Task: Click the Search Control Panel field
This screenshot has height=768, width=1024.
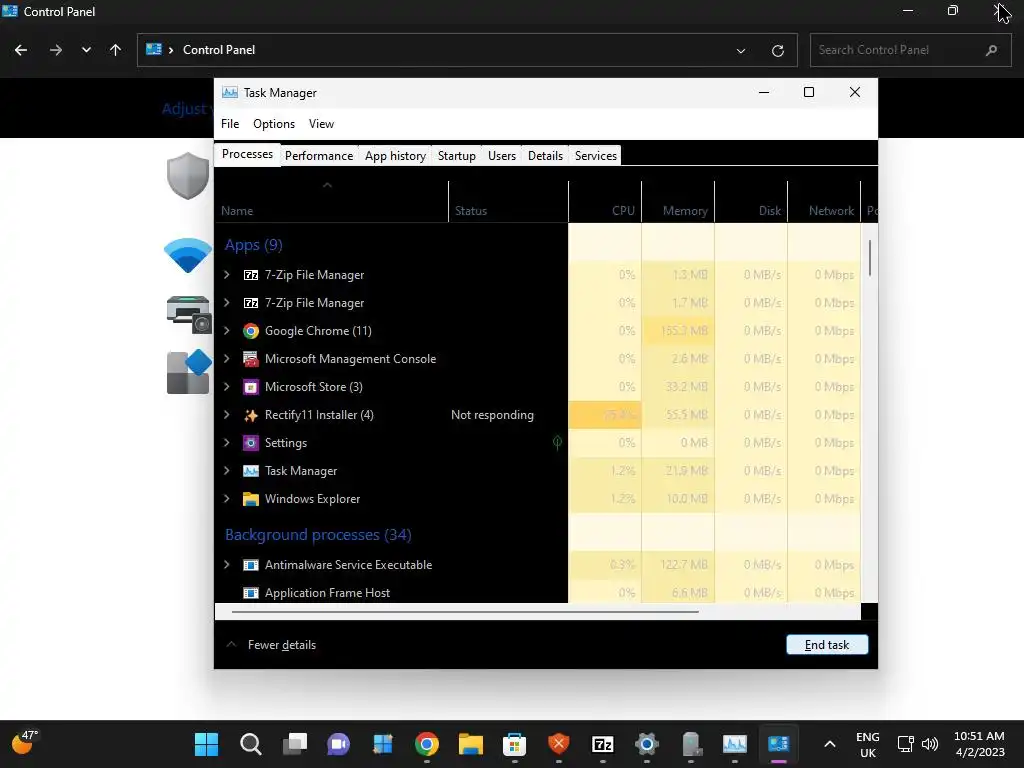Action: coord(910,50)
